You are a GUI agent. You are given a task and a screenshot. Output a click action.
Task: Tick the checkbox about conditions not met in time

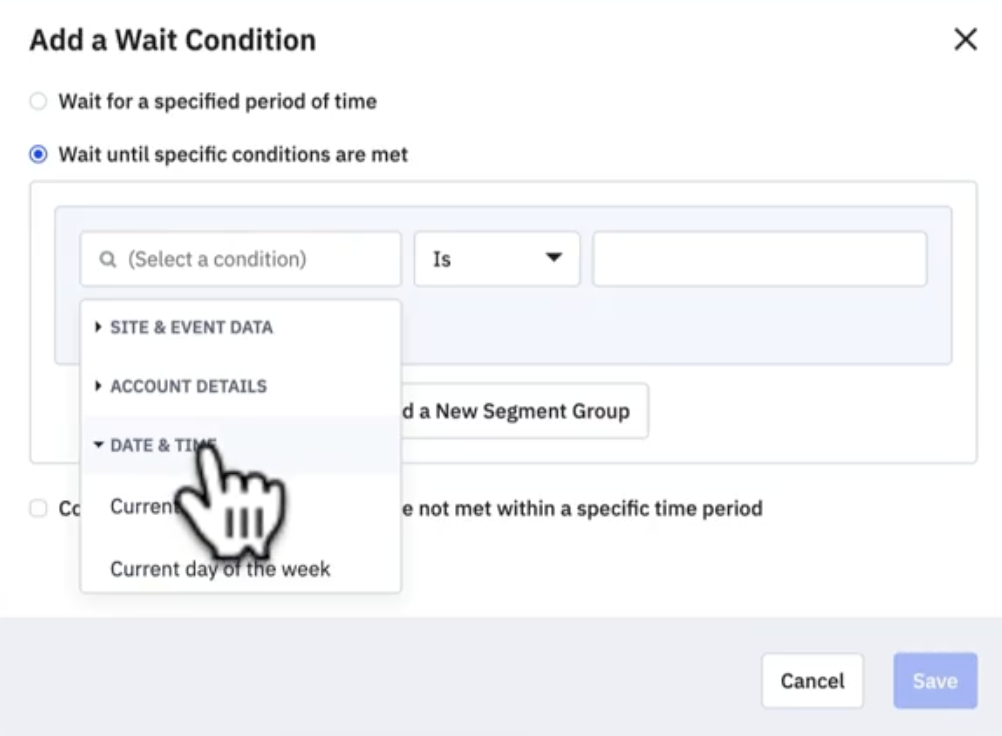click(x=38, y=509)
